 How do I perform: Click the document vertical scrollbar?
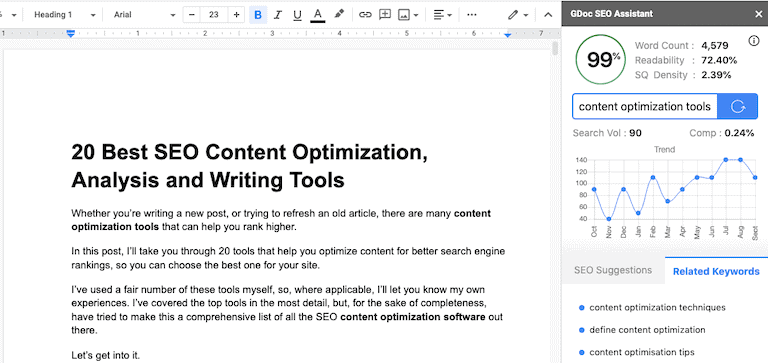pyautogui.click(x=555, y=48)
